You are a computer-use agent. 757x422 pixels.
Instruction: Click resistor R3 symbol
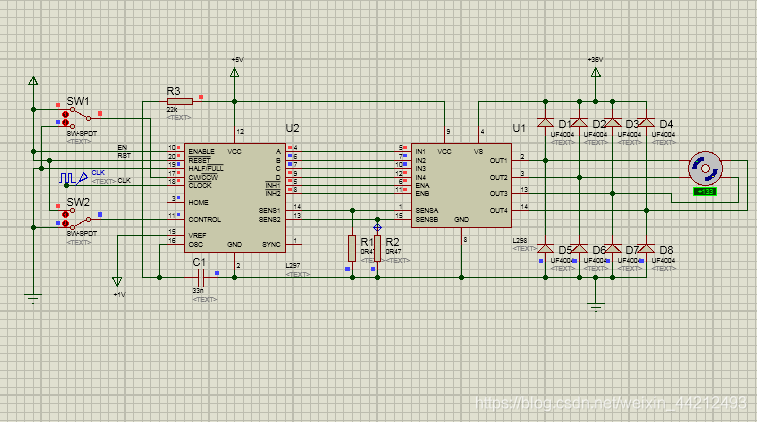click(x=180, y=101)
